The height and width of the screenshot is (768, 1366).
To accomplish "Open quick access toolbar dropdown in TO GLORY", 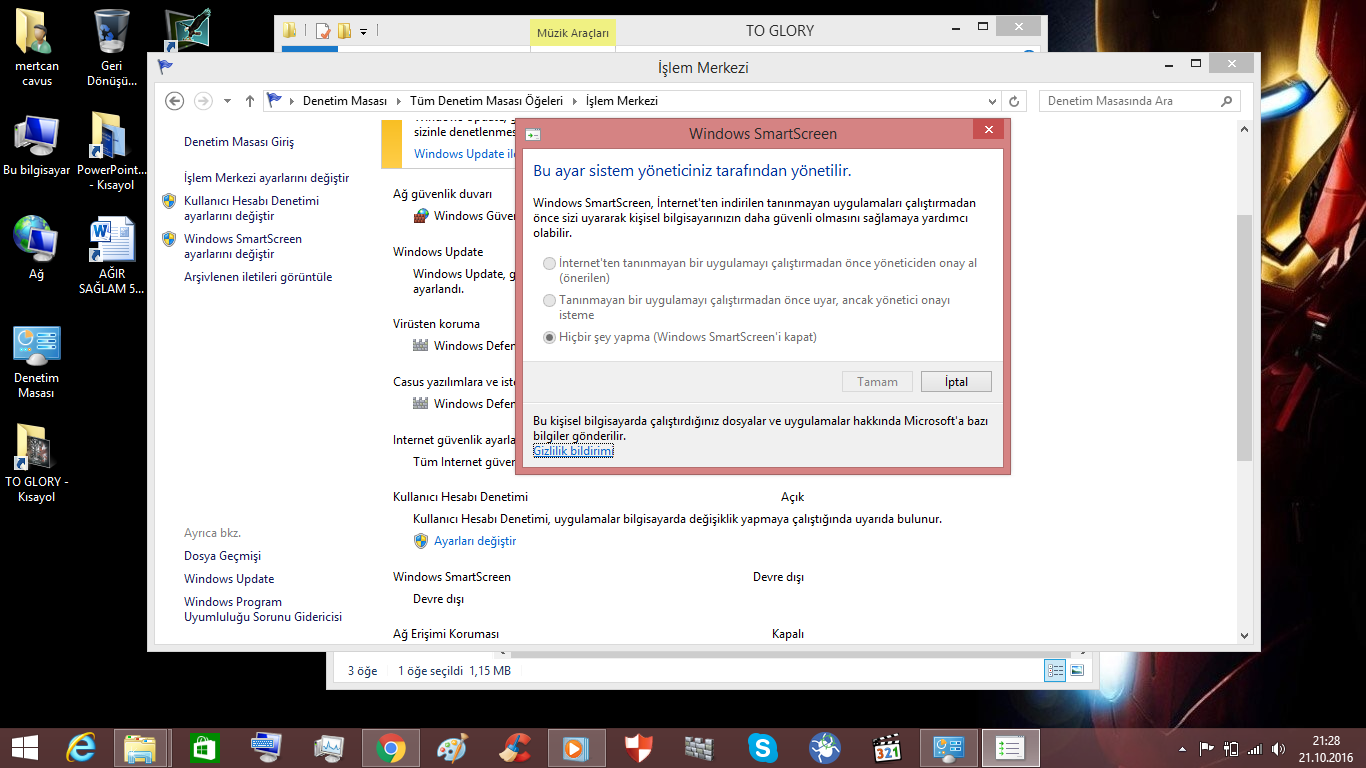I will pos(363,31).
